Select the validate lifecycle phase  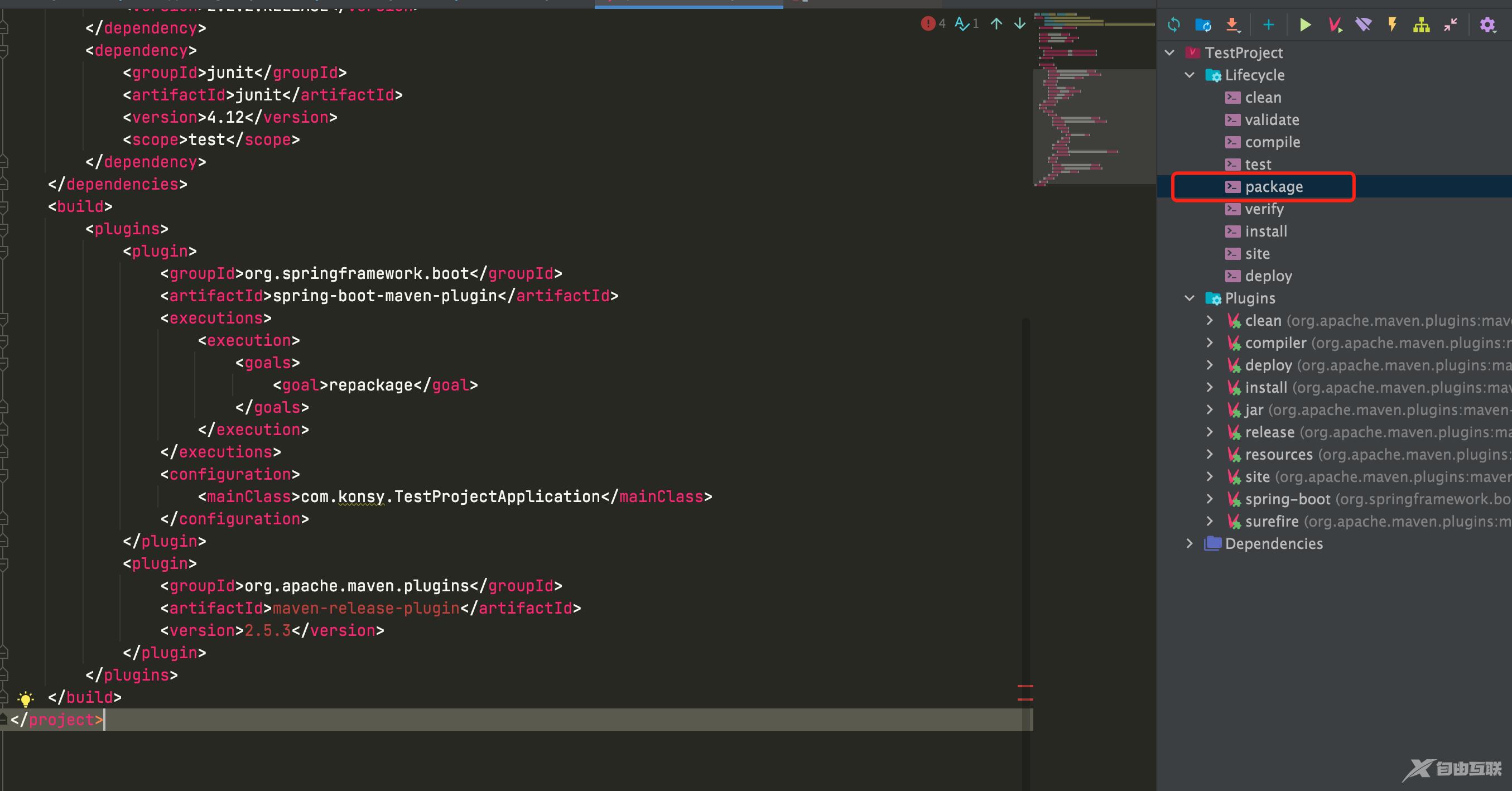[x=1272, y=120]
